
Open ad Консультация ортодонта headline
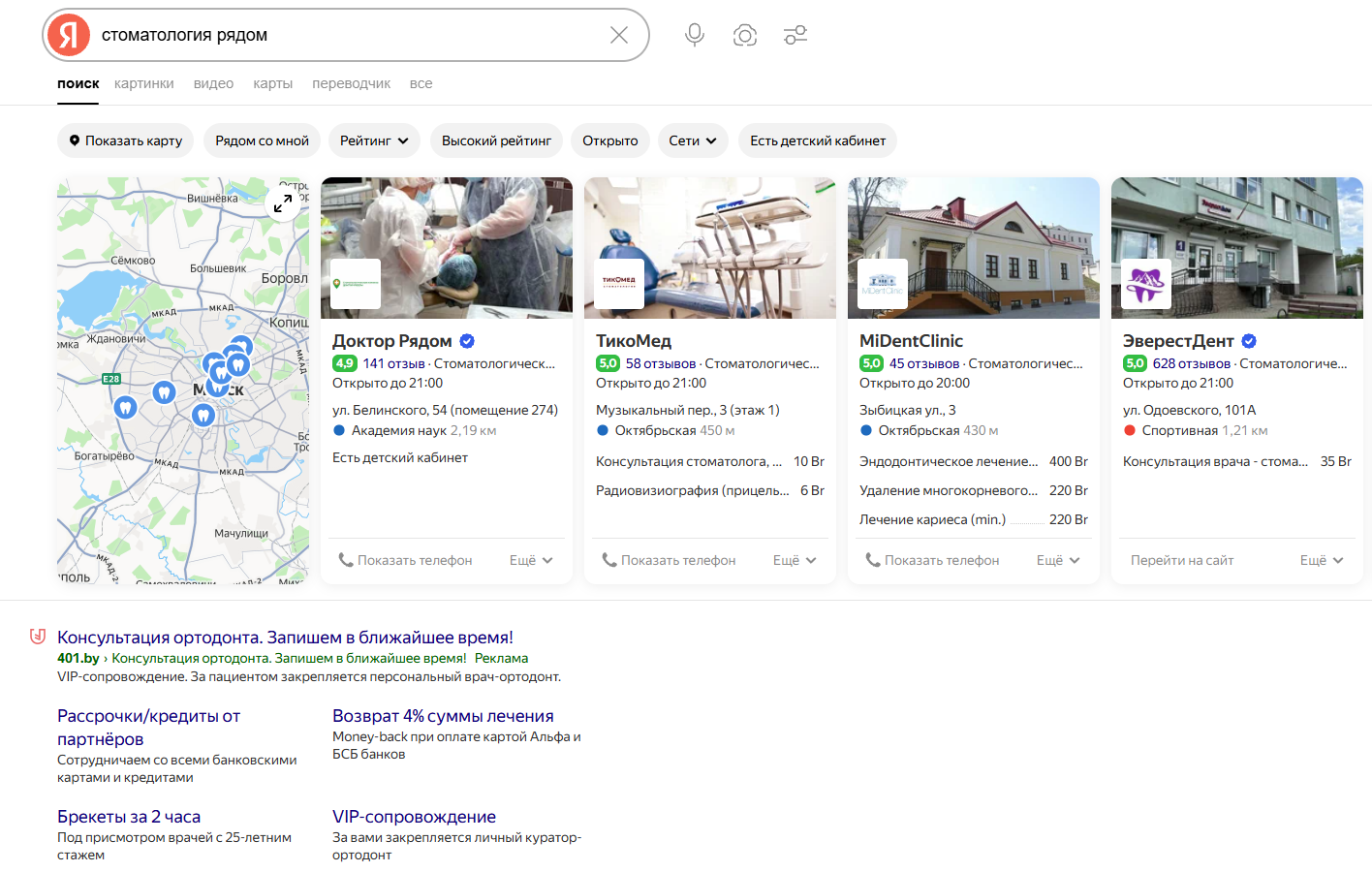tap(285, 638)
